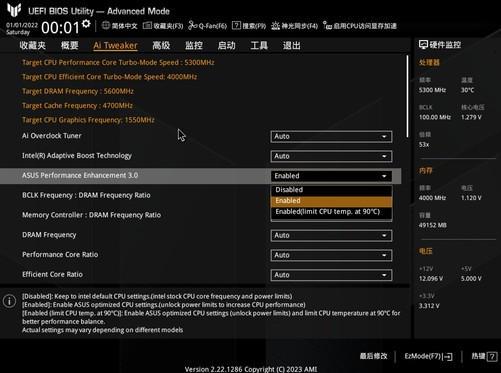Click the 热键 hotkeys button
Screen dimensions: 501x373
tap(484, 356)
